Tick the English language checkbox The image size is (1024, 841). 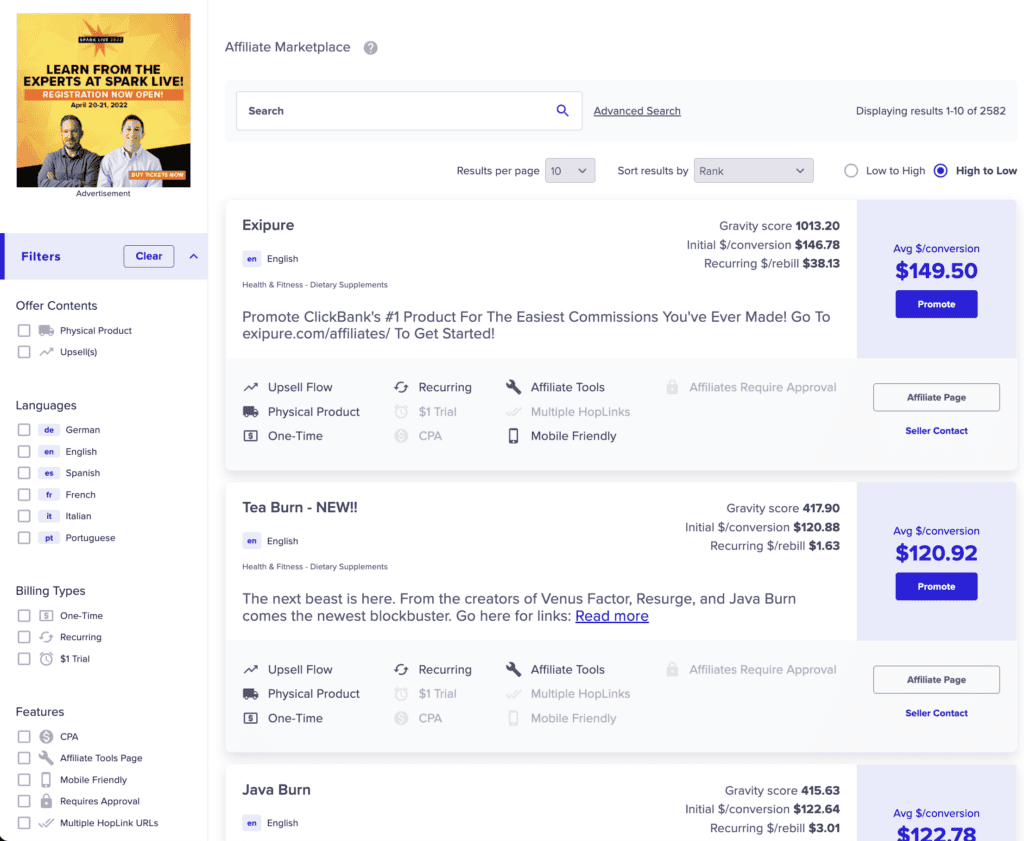24,451
